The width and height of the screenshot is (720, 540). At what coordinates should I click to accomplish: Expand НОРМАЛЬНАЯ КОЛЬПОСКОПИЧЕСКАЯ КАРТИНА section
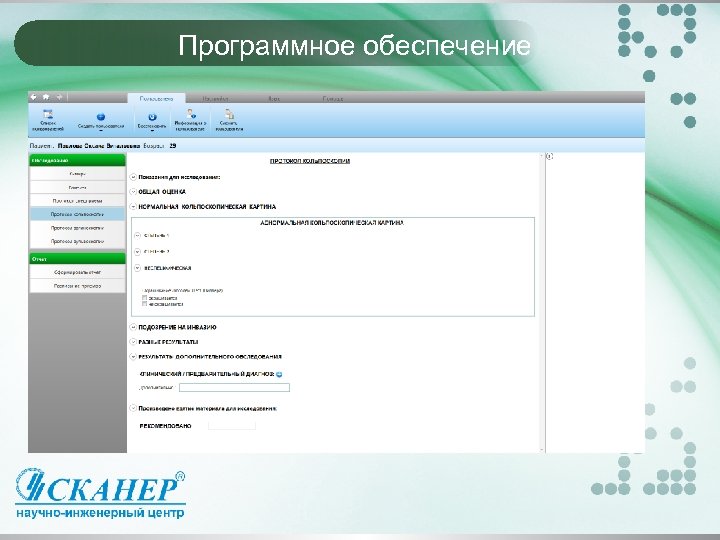[x=133, y=207]
